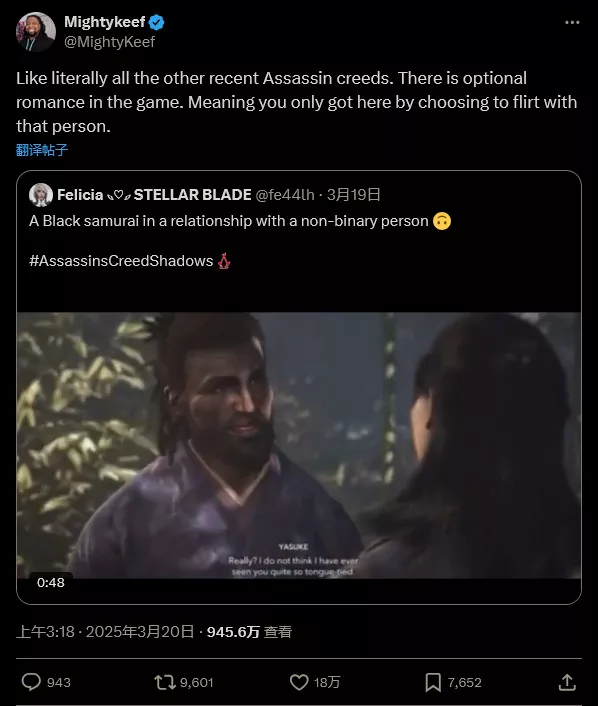598x706 pixels.
Task: Bookmark the post with the bookmark icon
Action: click(x=433, y=682)
